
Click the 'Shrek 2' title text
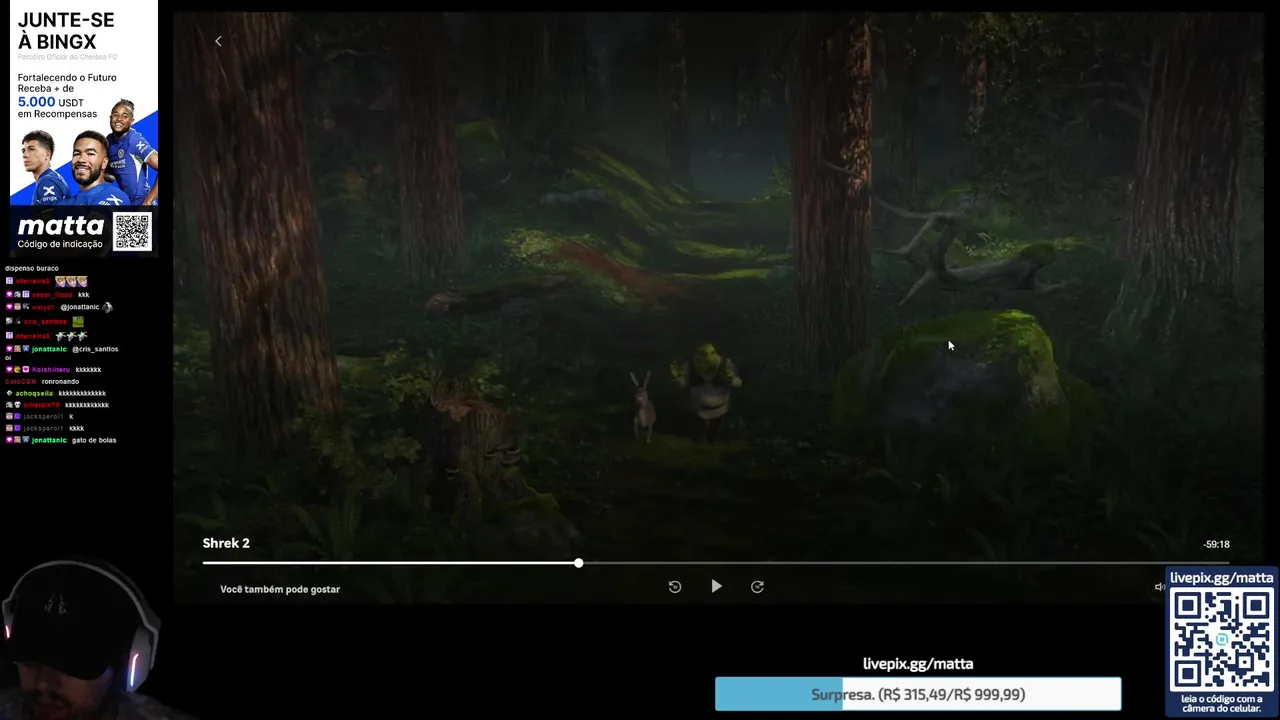[x=226, y=543]
